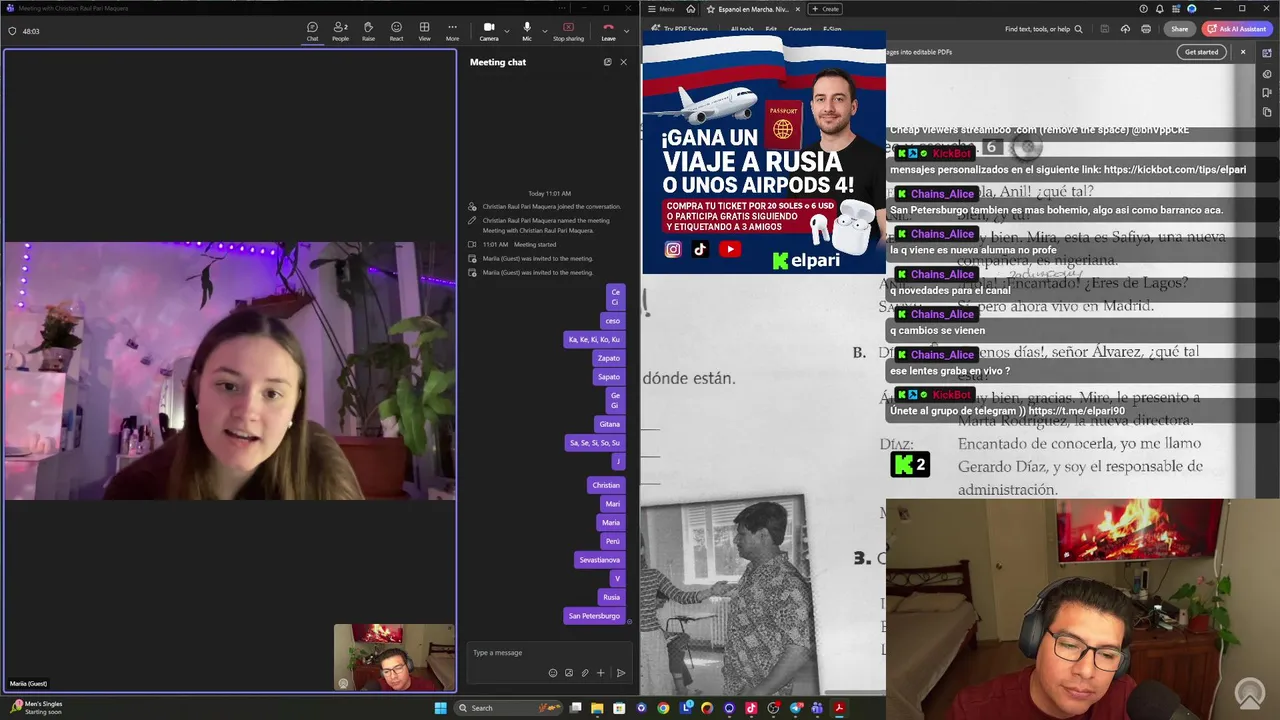
Task: Close the Espanol en Marcha tab
Action: (x=797, y=9)
